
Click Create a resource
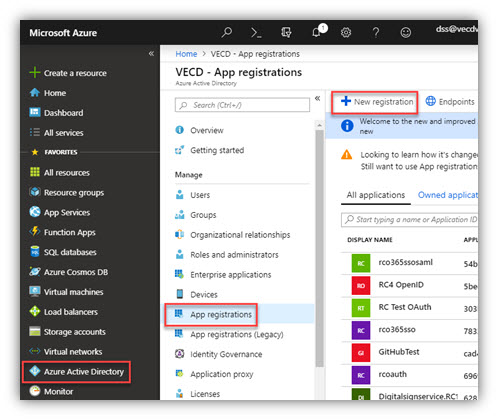(x=68, y=73)
